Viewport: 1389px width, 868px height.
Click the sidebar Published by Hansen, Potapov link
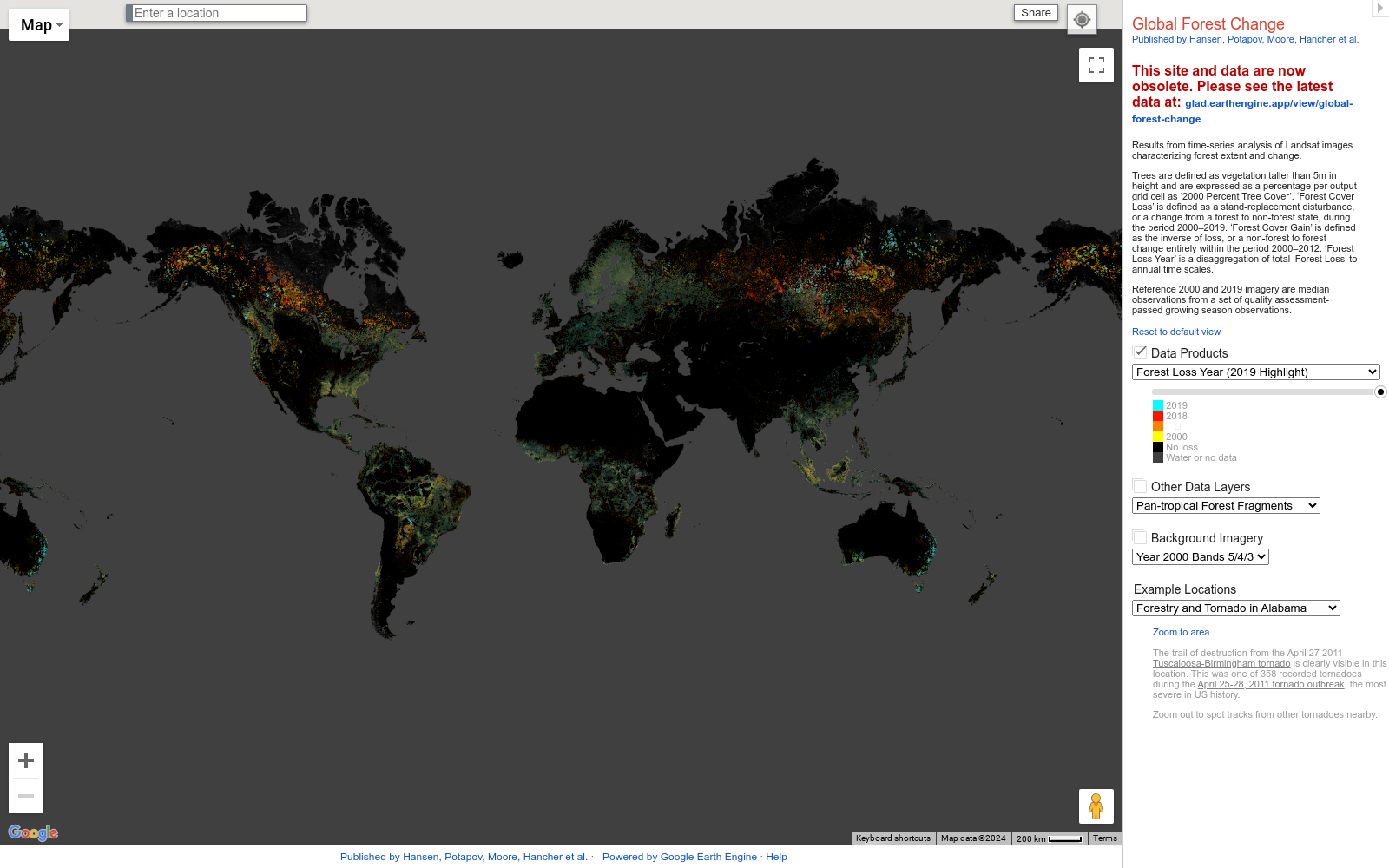click(x=1245, y=39)
